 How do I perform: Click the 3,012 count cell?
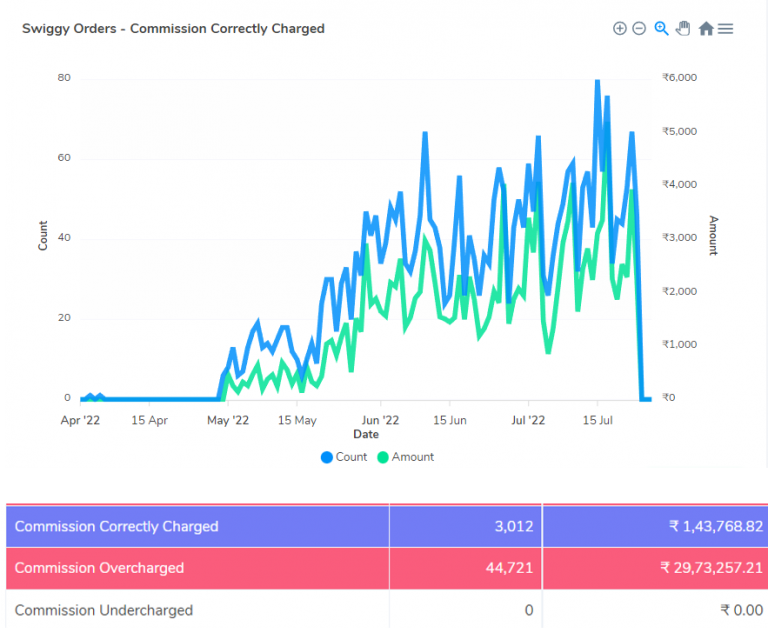(x=513, y=526)
